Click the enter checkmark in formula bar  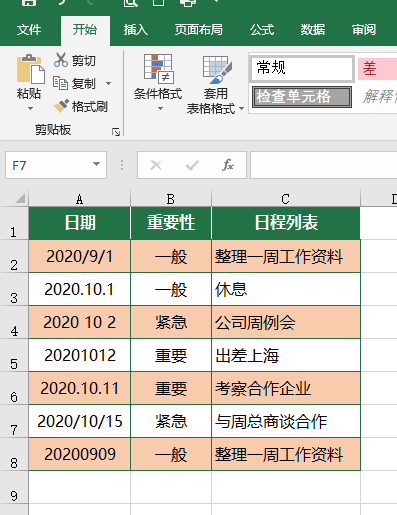(192, 165)
